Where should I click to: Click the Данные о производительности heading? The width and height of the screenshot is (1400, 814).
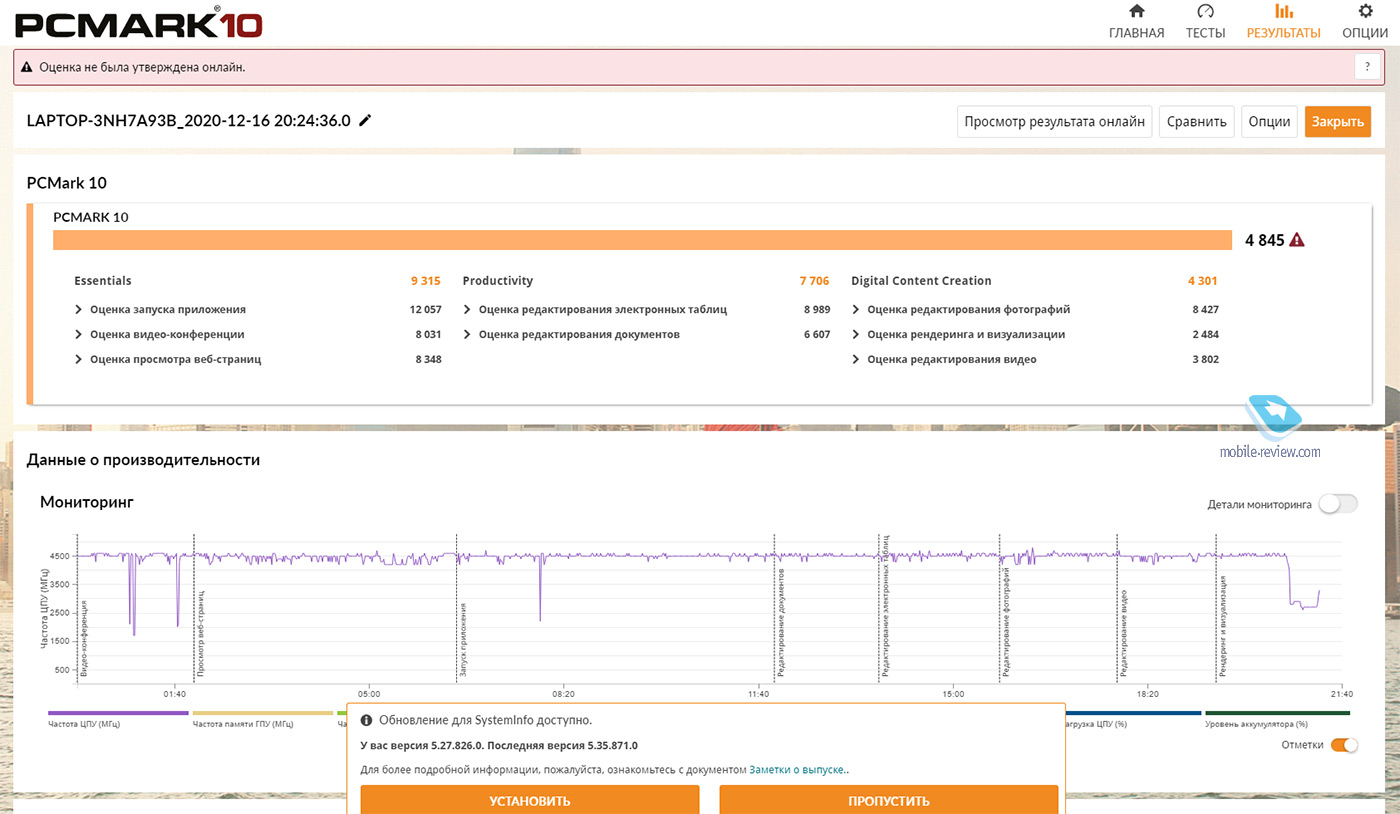click(x=143, y=460)
